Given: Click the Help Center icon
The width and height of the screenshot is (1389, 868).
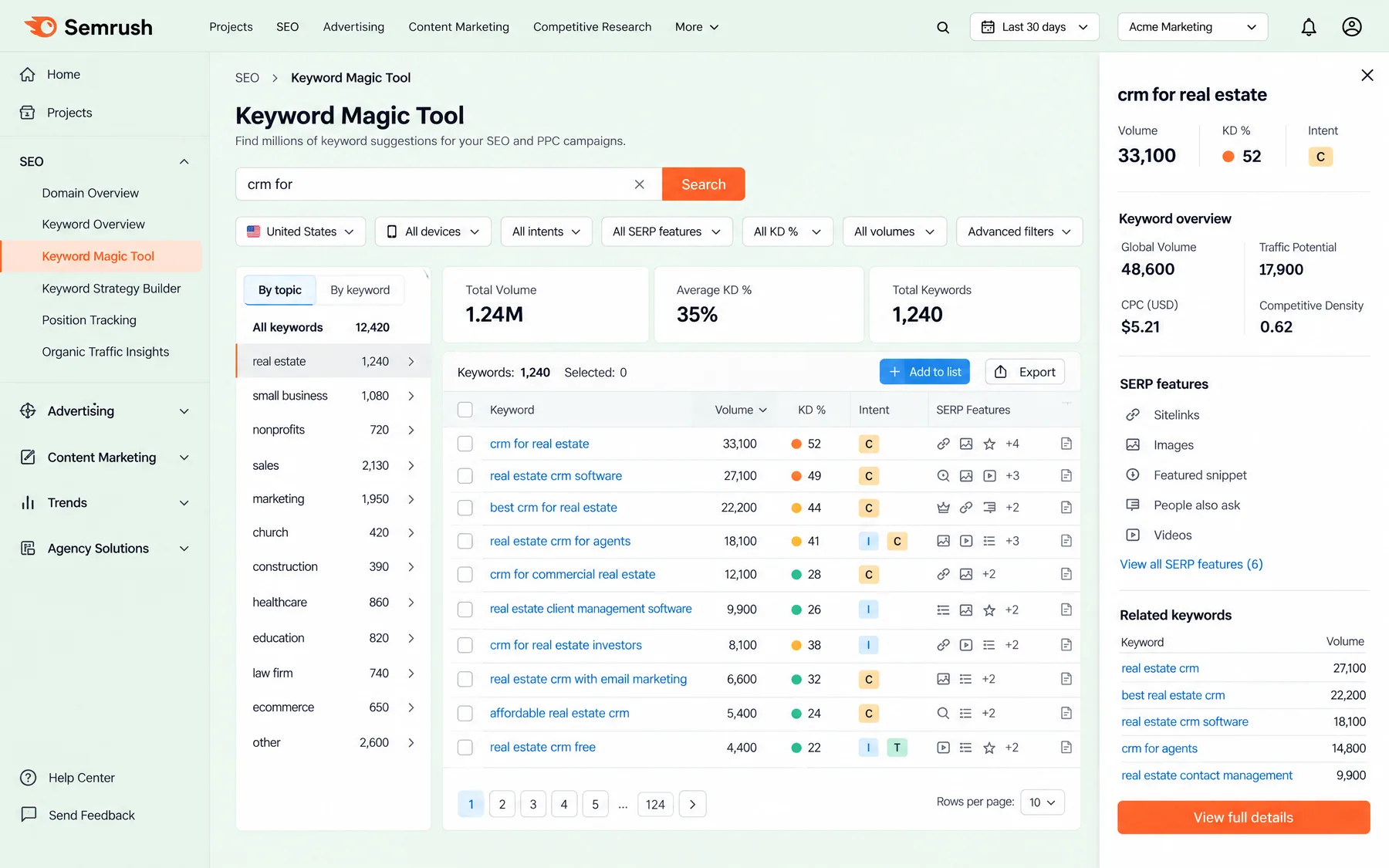Looking at the screenshot, I should pos(29,778).
